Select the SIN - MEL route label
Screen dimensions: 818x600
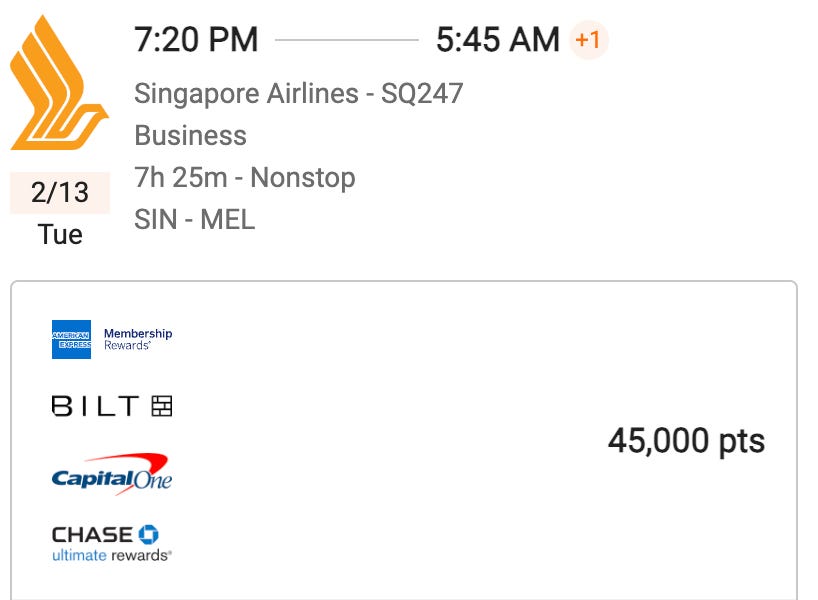tap(194, 219)
